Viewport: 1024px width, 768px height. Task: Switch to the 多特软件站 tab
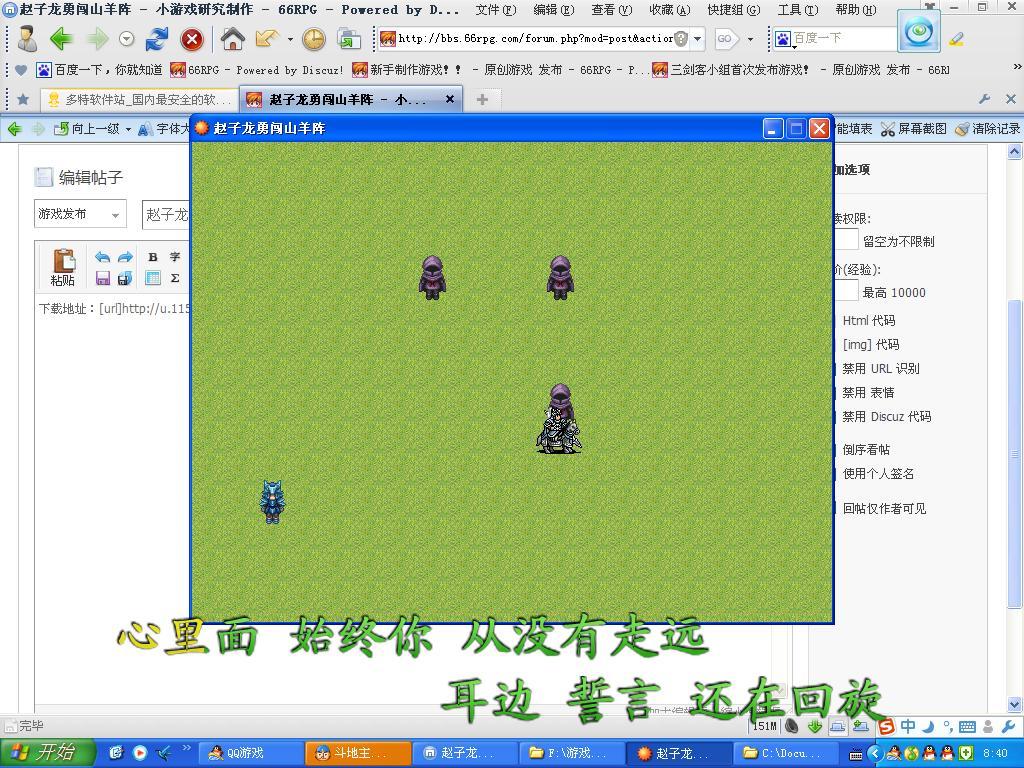139,99
